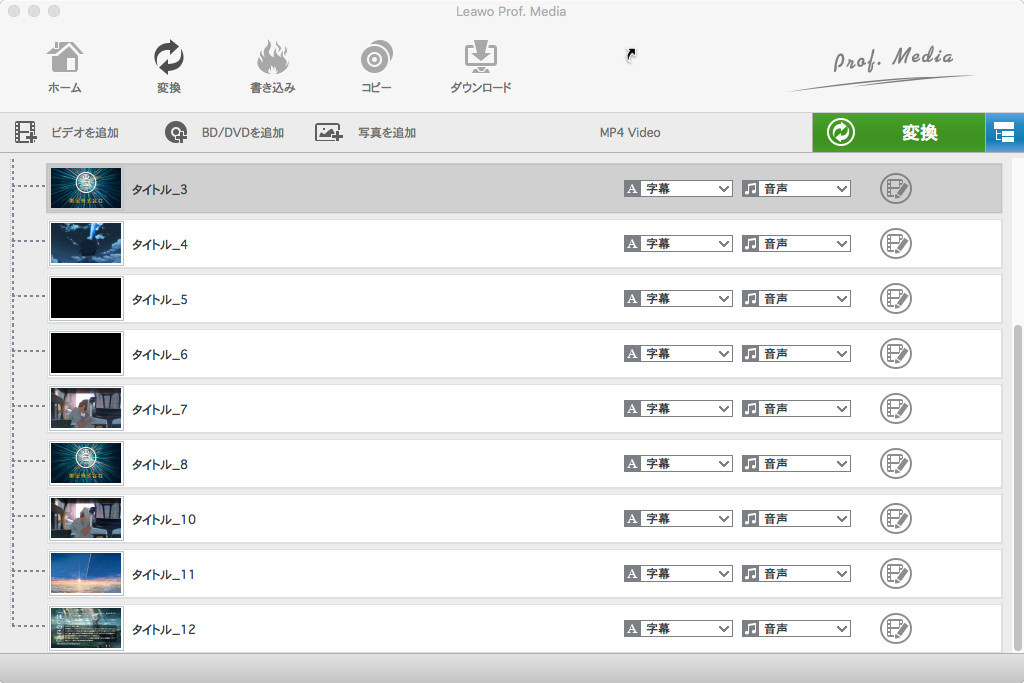Click the タイトル_12 title text
Screen dimensions: 1024x683
(x=164, y=629)
